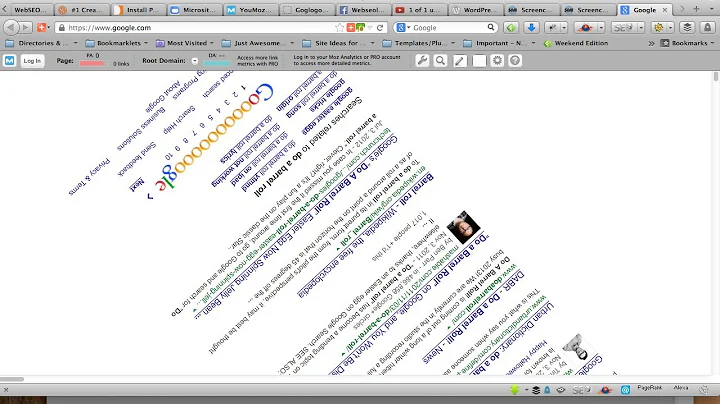Click the magnifier in the Google search box
This screenshot has width=720, height=404.
[491, 28]
